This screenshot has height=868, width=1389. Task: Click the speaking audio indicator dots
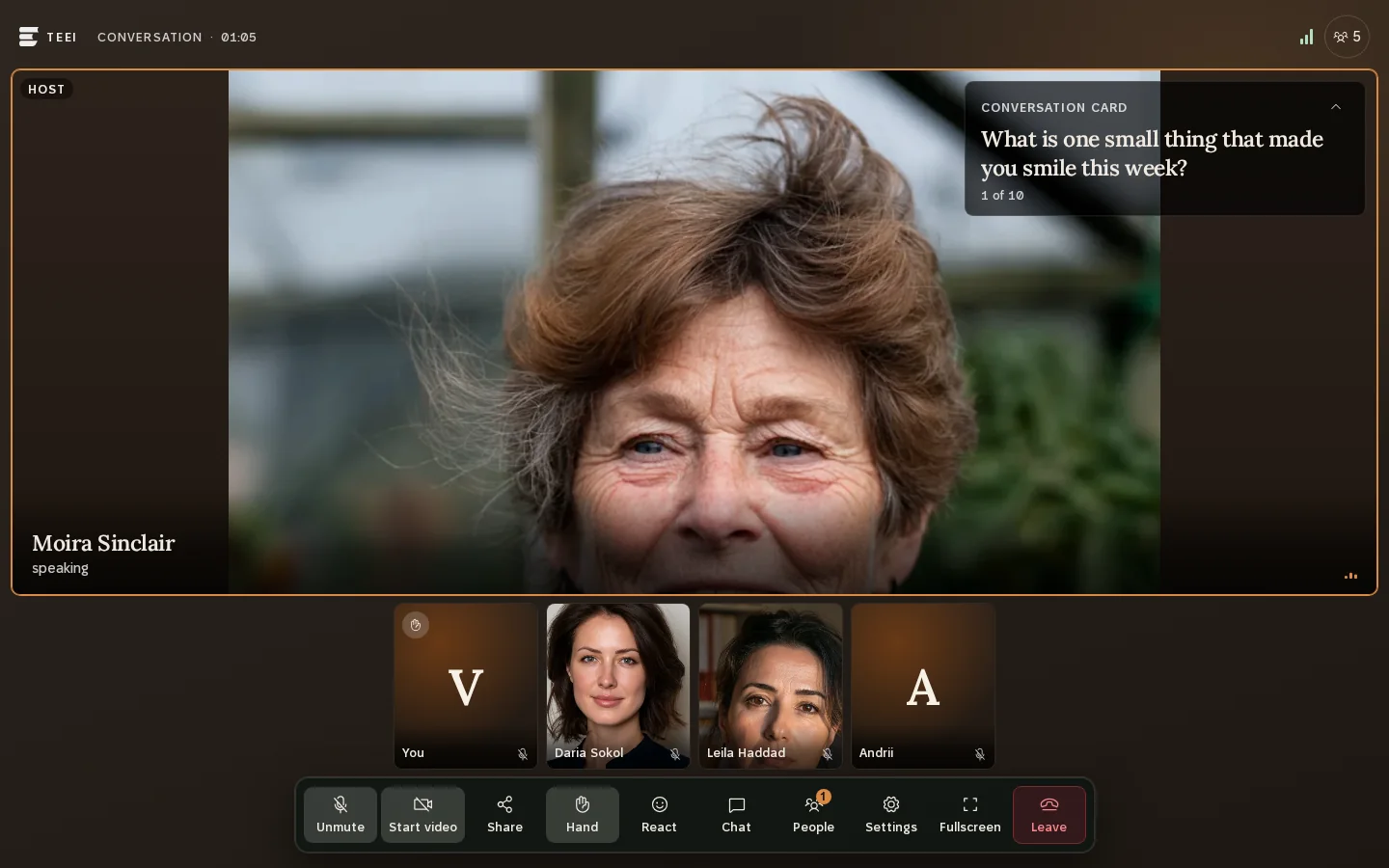pyautogui.click(x=1350, y=576)
